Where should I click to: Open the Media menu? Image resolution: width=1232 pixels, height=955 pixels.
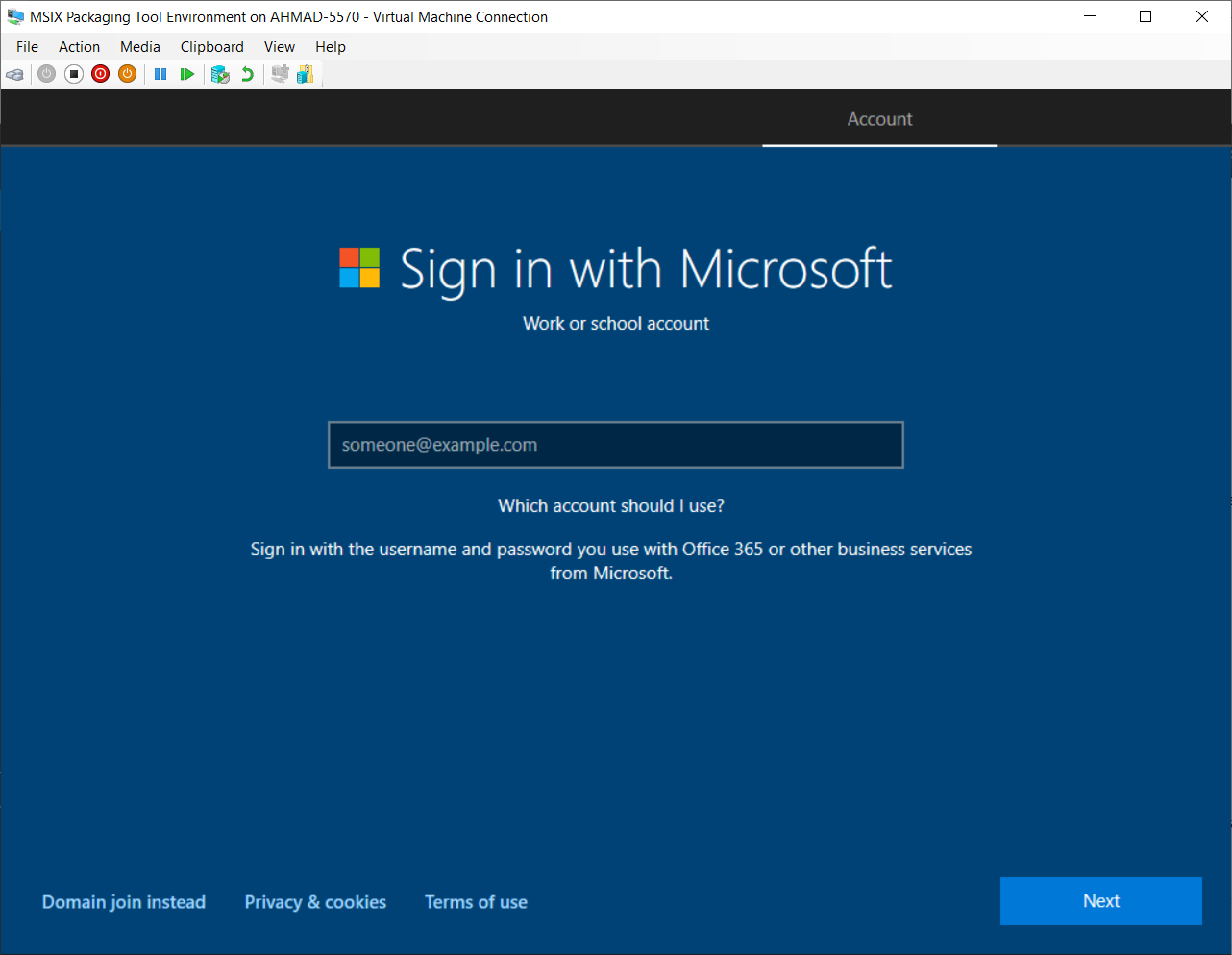coord(140,46)
